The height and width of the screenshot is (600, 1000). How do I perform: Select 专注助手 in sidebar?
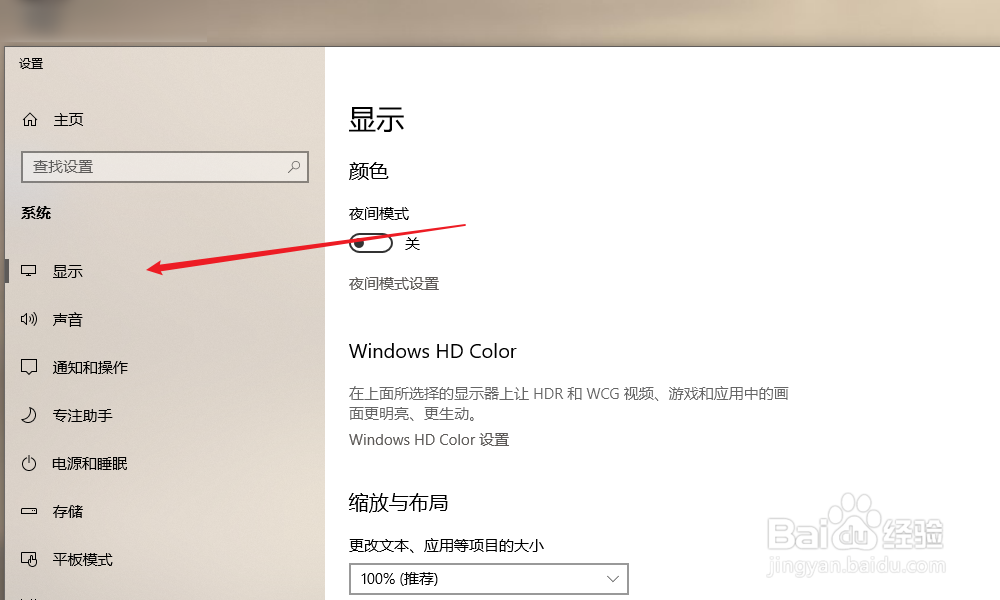point(82,416)
